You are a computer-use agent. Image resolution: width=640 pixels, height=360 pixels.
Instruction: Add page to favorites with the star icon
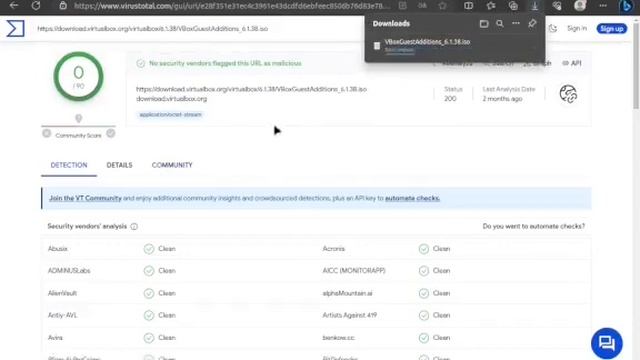pyautogui.click(x=442, y=6)
